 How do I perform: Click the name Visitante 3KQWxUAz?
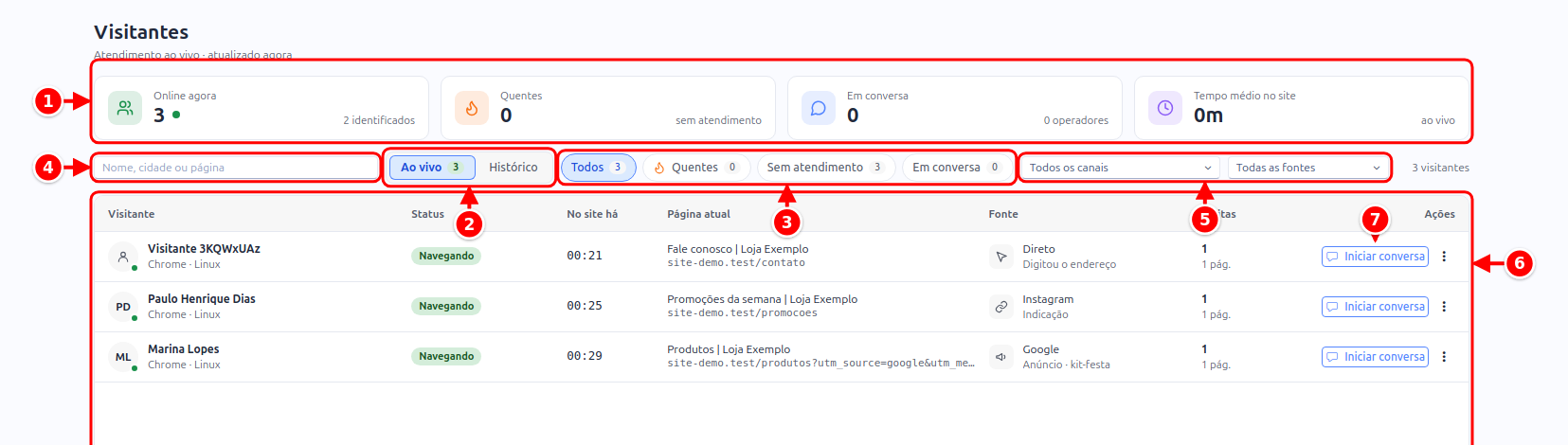click(204, 249)
